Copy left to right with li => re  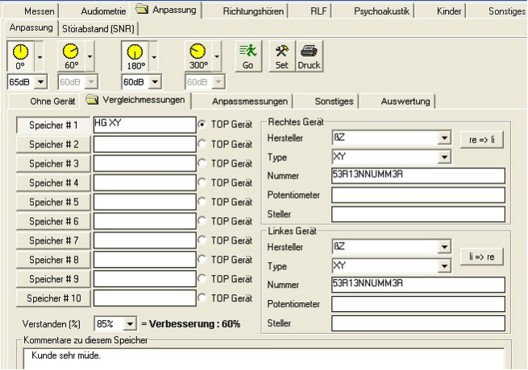tap(482, 257)
